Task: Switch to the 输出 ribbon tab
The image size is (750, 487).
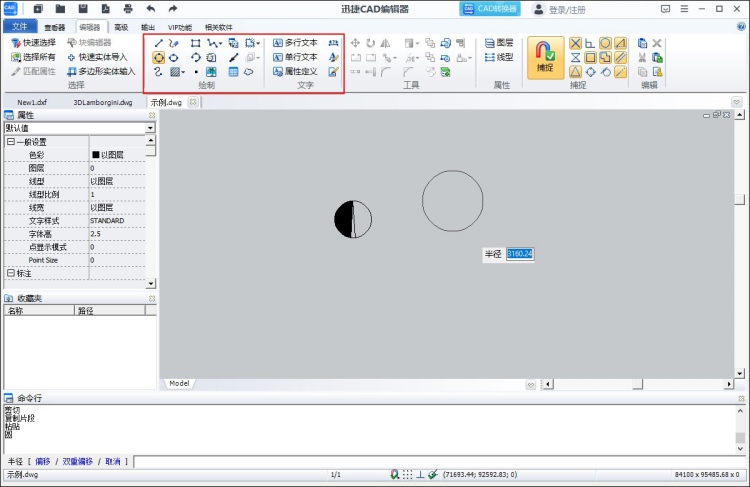Action: click(148, 27)
